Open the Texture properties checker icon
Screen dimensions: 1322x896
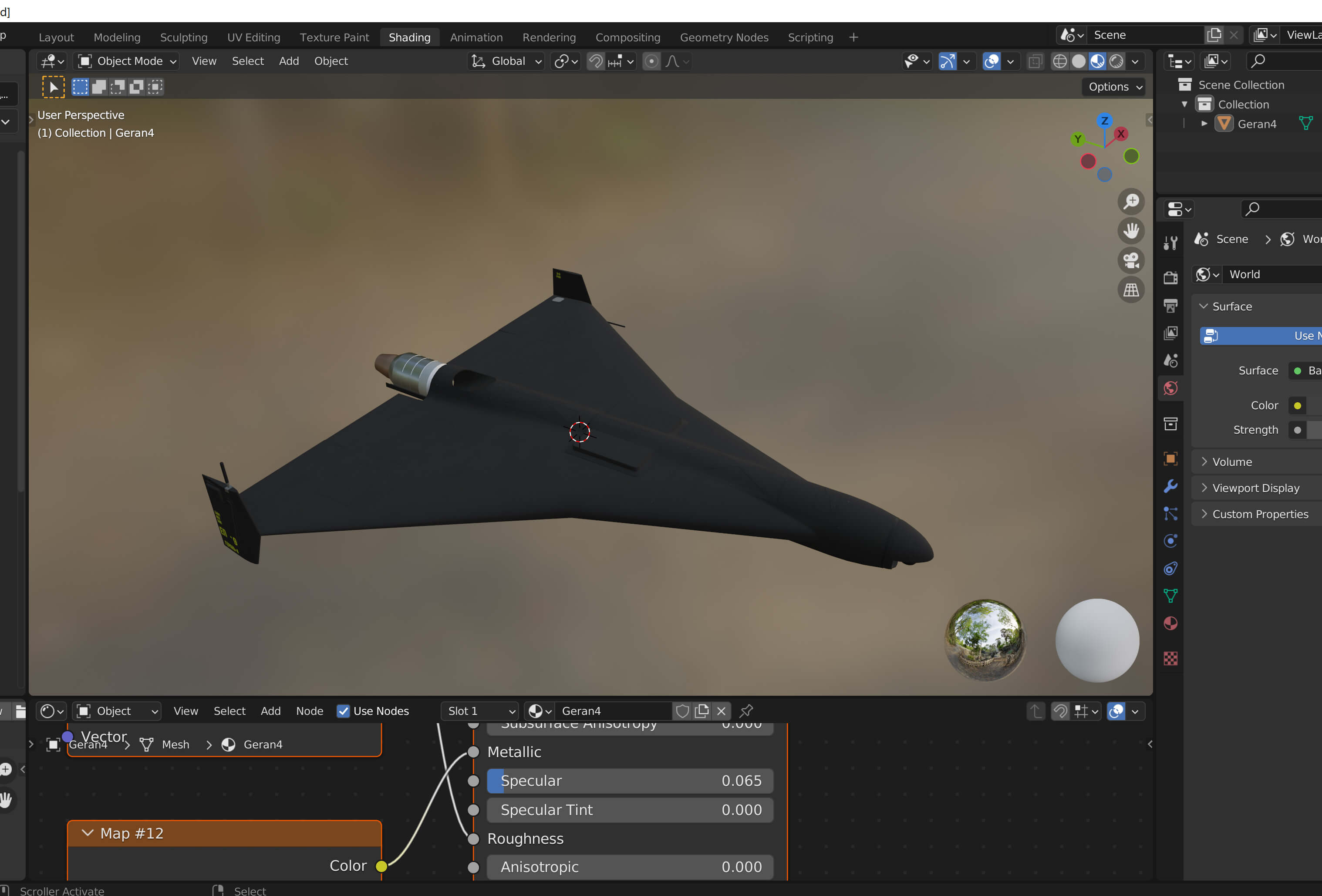tap(1170, 658)
